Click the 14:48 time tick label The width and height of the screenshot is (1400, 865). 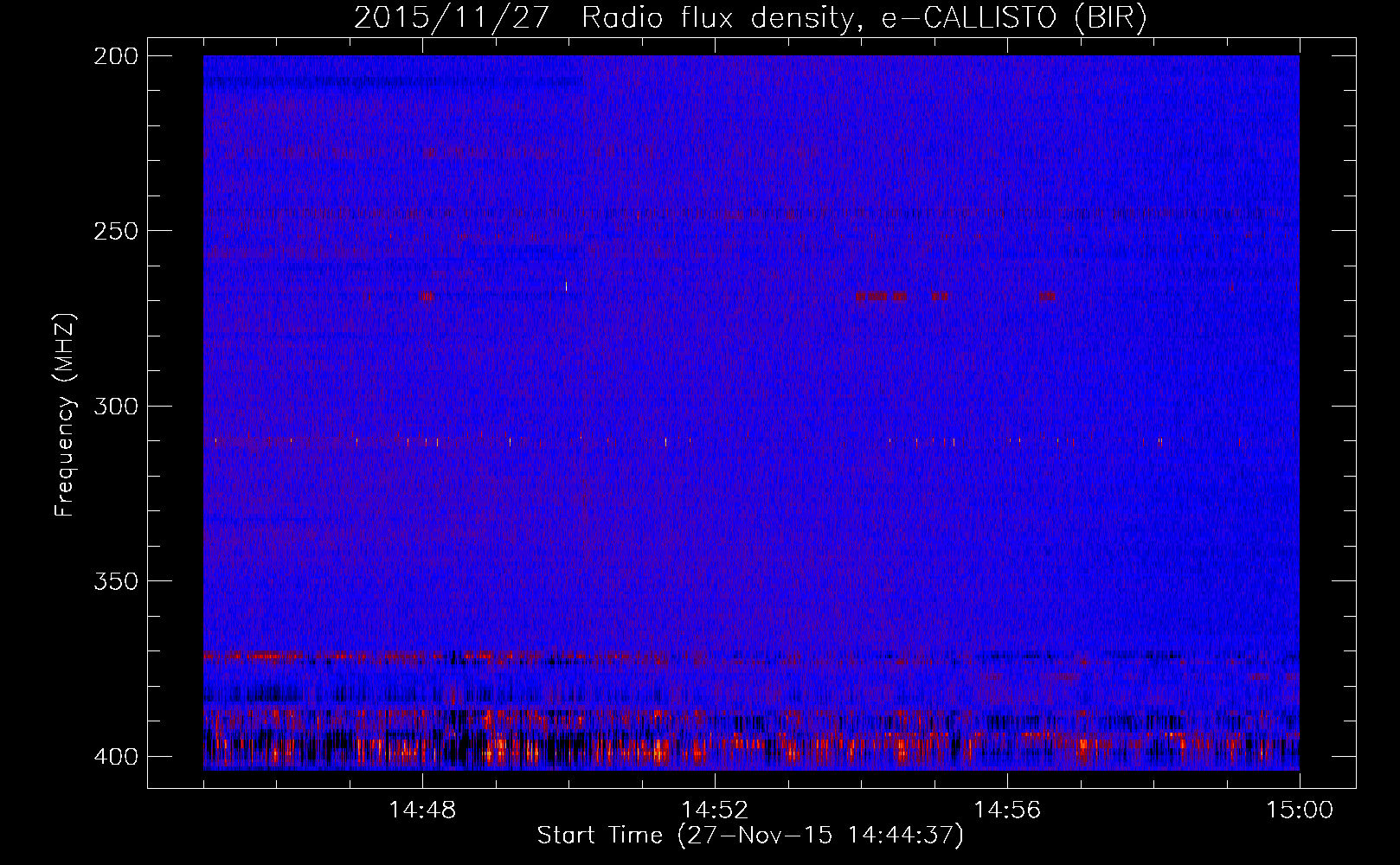pyautogui.click(x=422, y=811)
